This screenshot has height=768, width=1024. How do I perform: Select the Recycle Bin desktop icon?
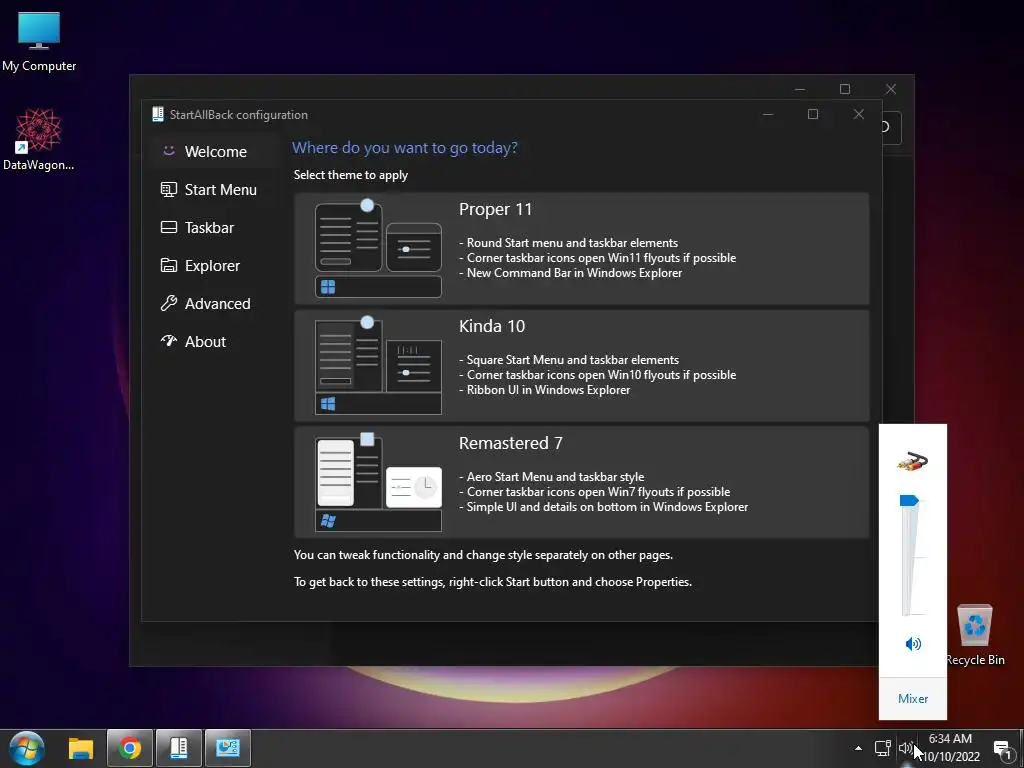pos(975,635)
